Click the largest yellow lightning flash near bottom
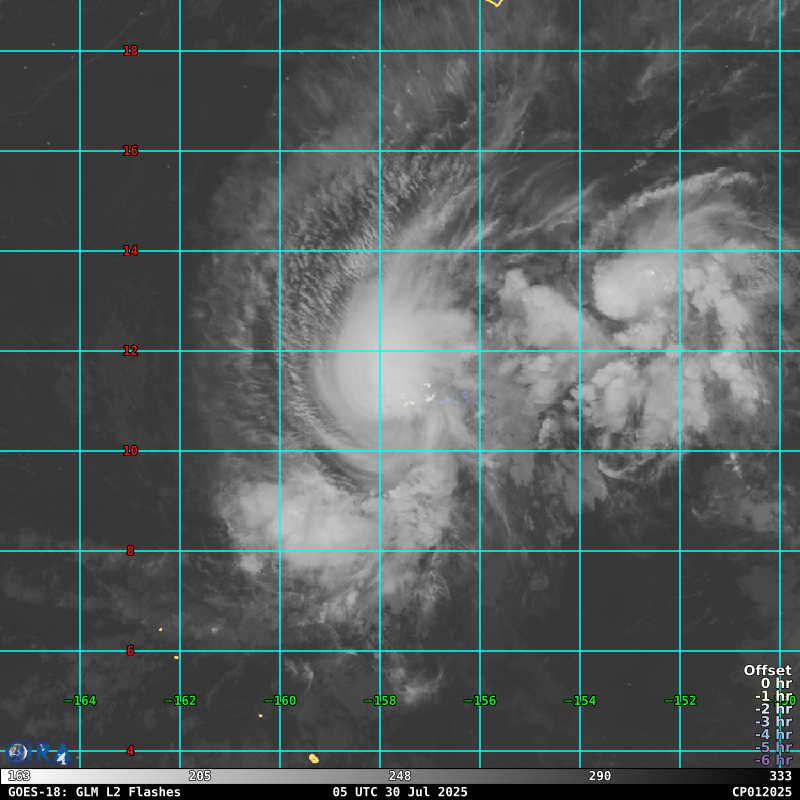Screen dimensions: 800x800 point(313,758)
